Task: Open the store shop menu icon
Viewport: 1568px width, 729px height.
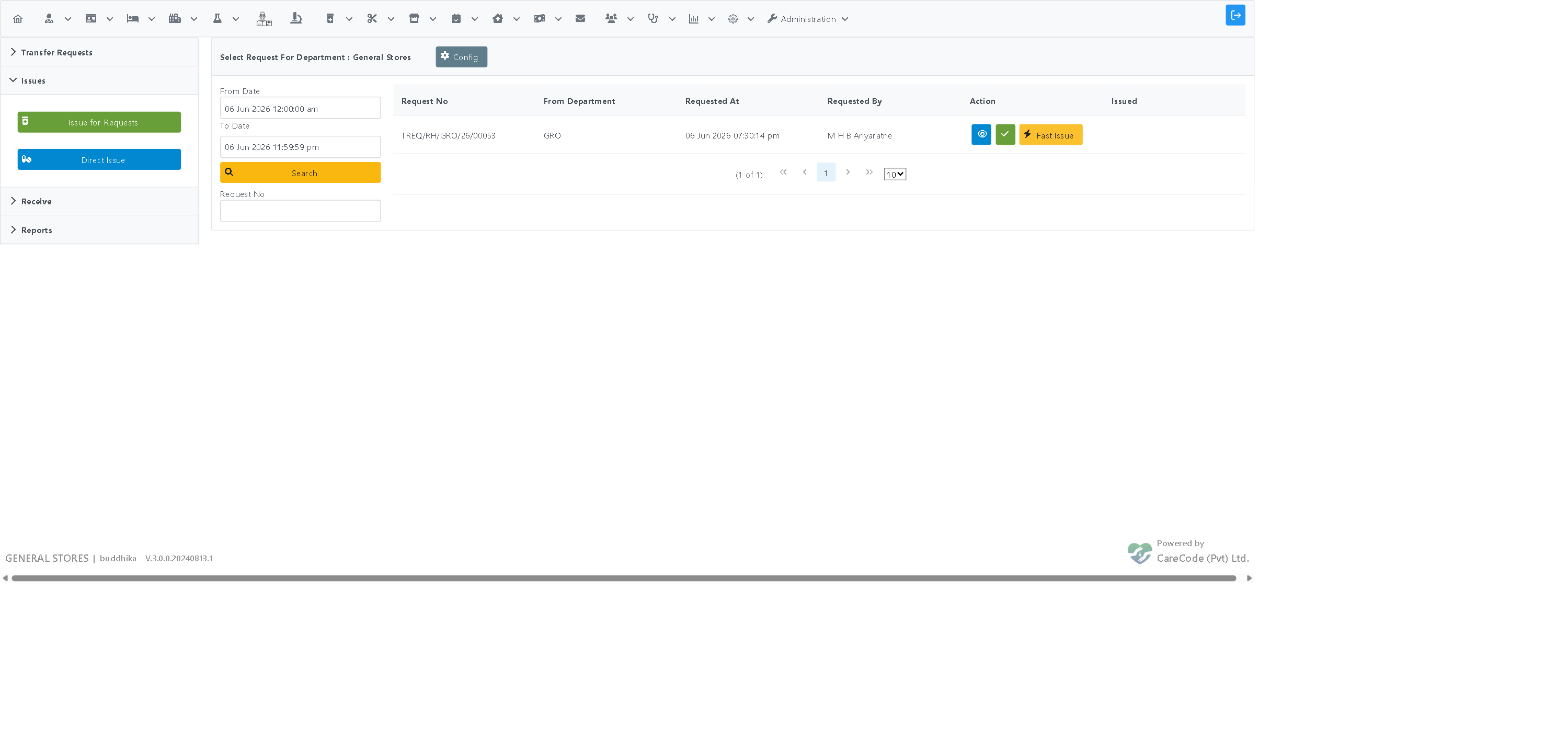Action: point(414,19)
